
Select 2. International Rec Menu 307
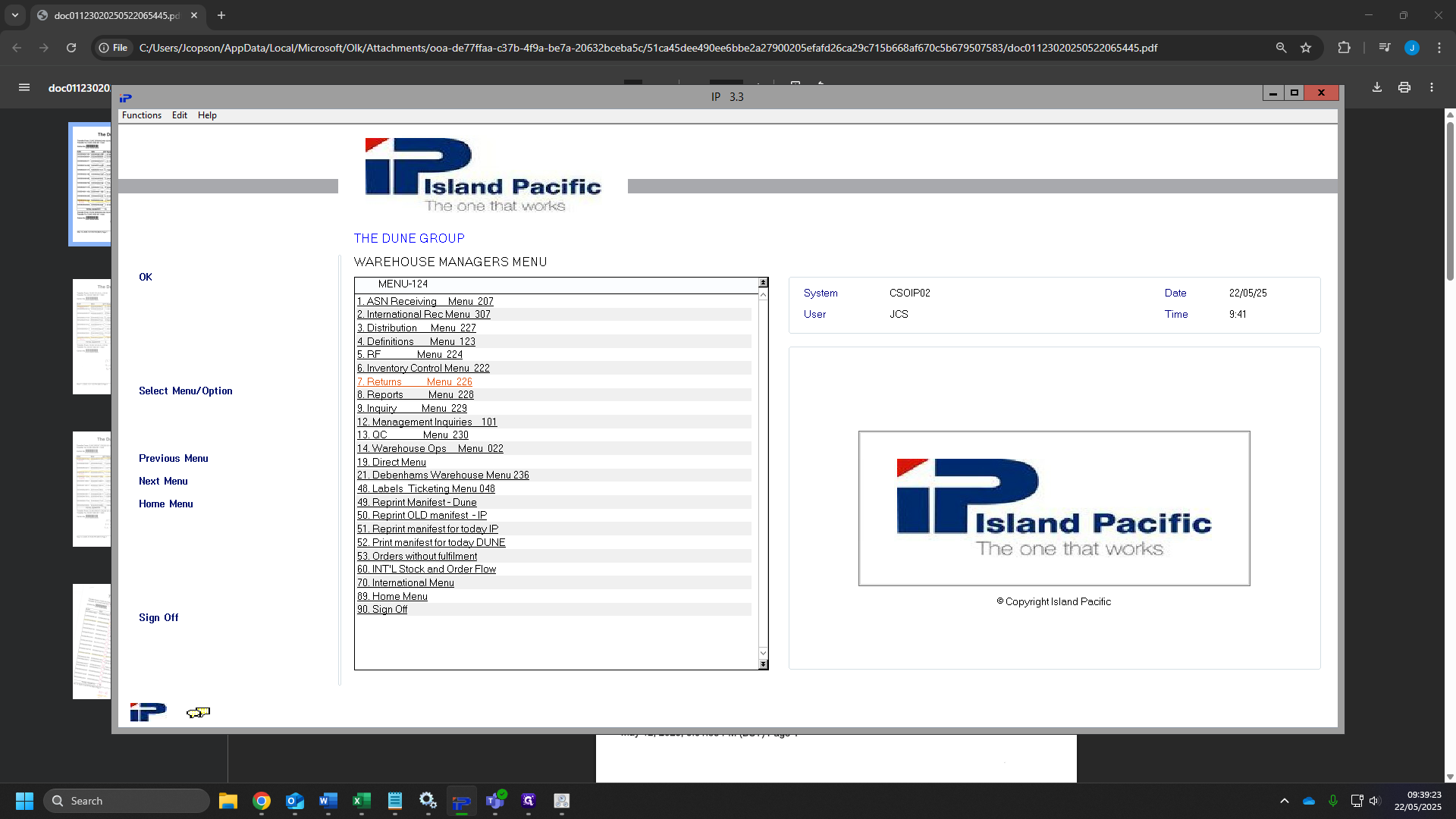coord(424,315)
